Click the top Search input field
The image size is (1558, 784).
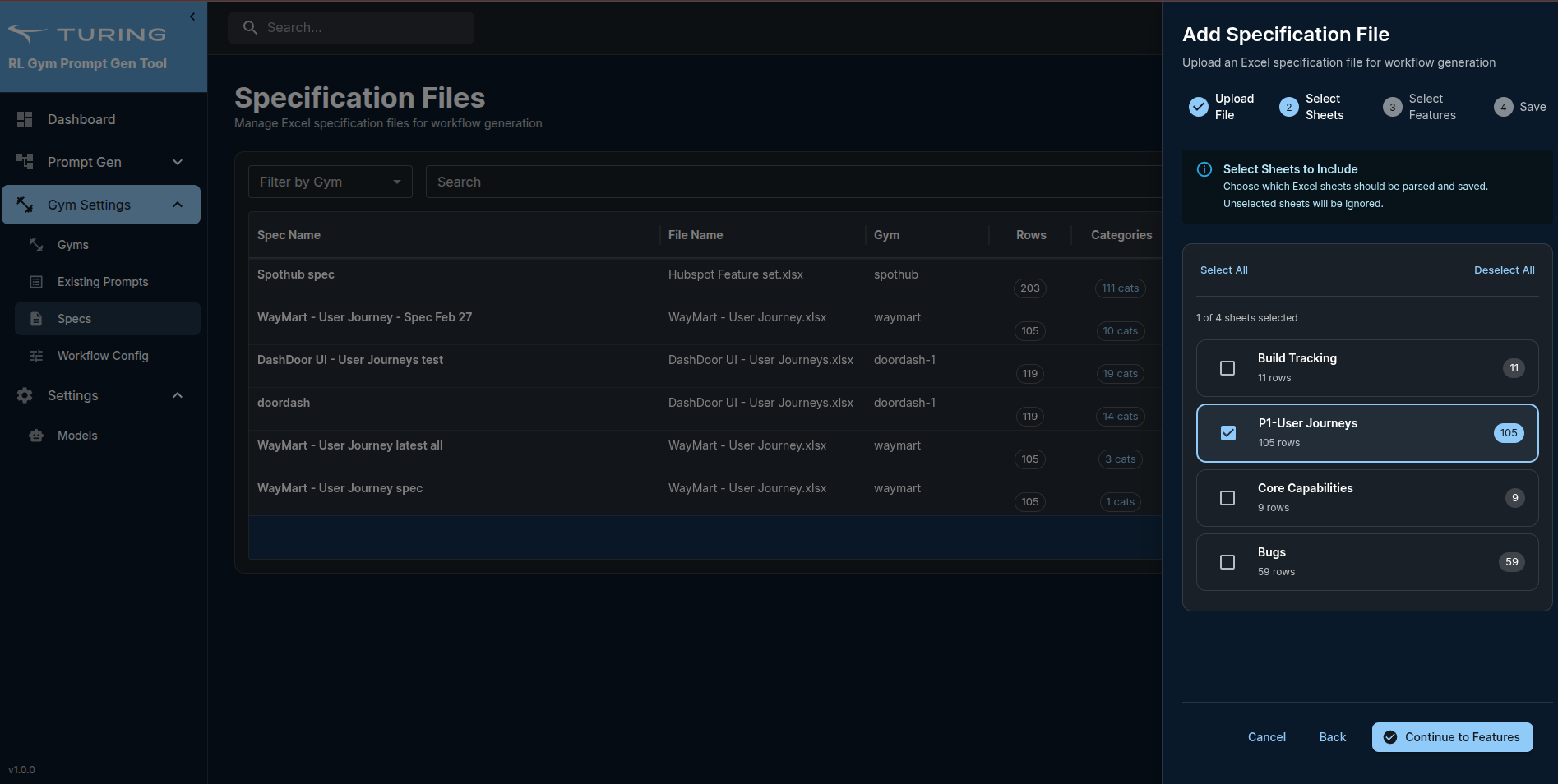pos(352,28)
